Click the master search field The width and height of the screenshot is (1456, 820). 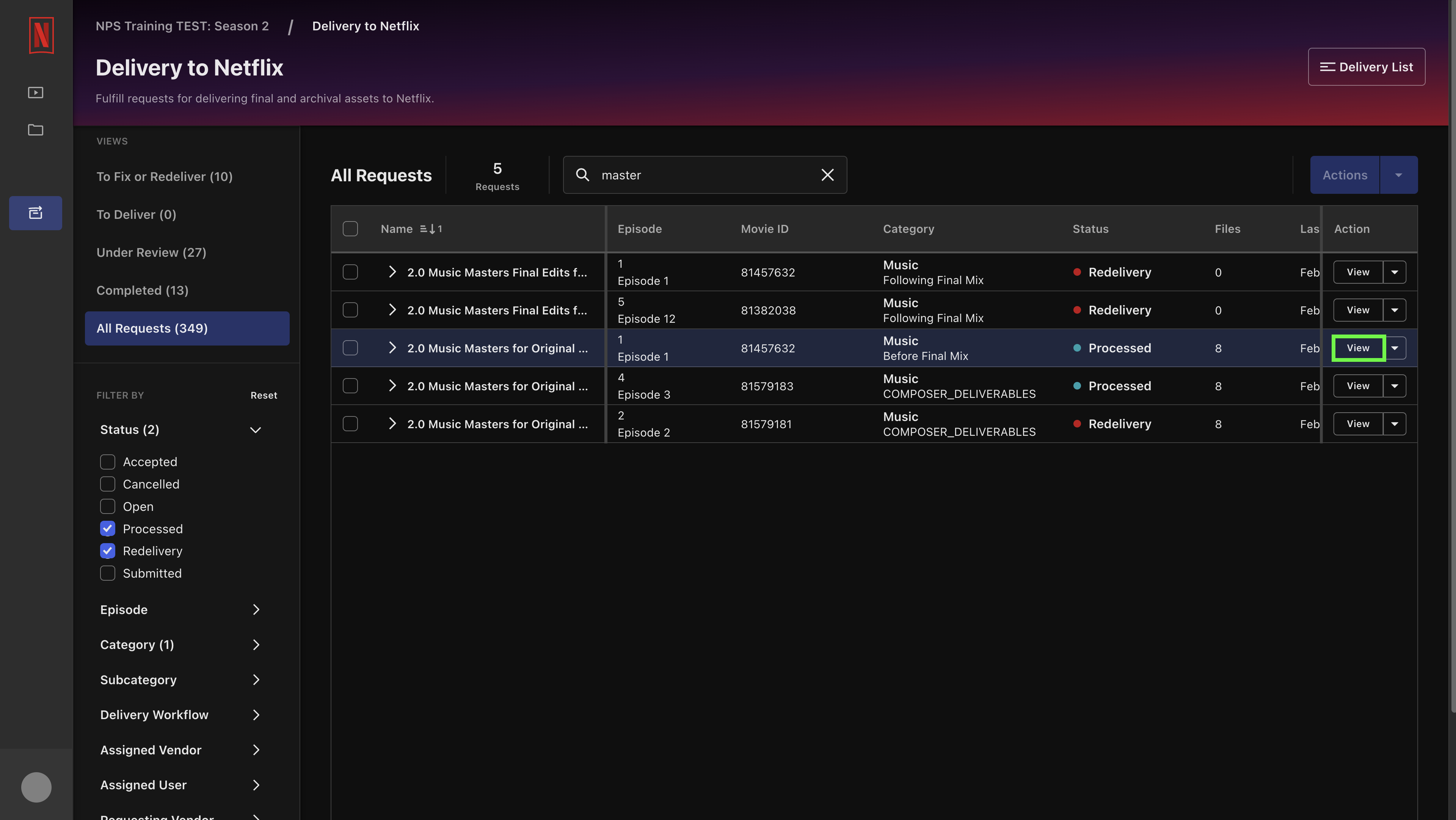pos(705,175)
